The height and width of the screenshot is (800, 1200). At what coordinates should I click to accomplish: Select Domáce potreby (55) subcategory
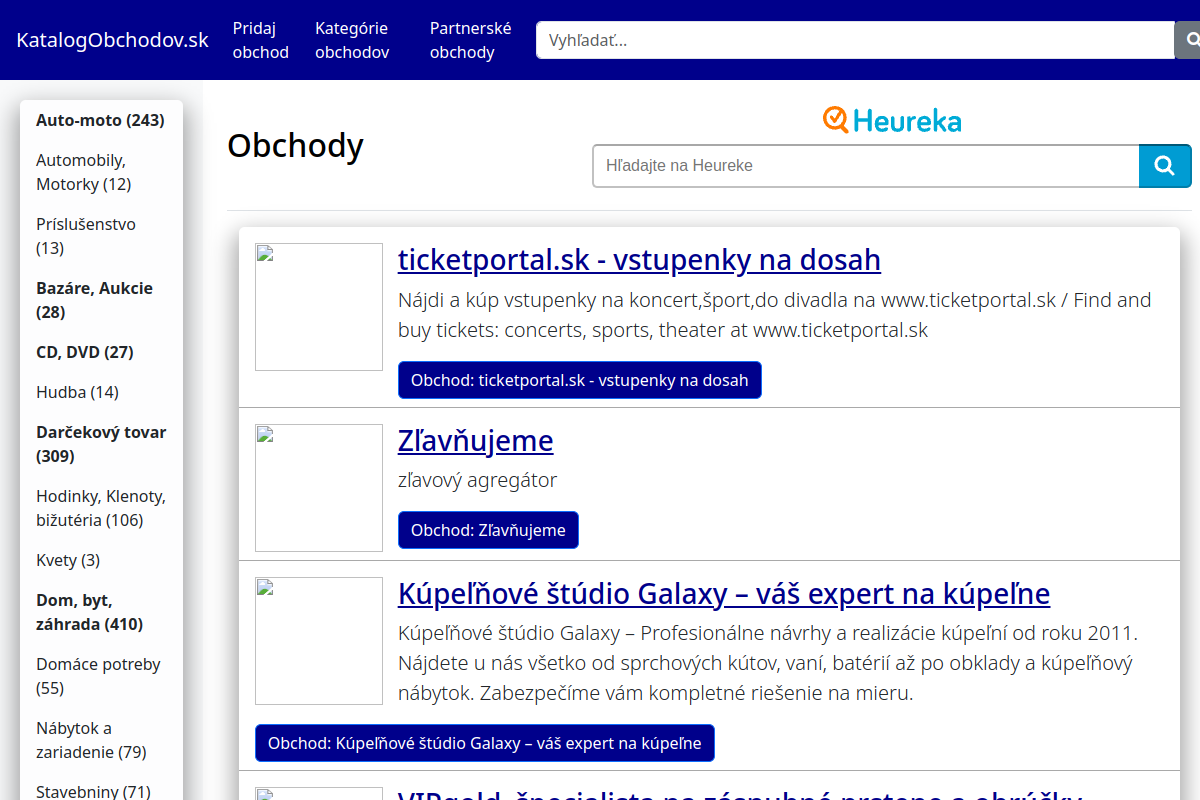tap(98, 676)
